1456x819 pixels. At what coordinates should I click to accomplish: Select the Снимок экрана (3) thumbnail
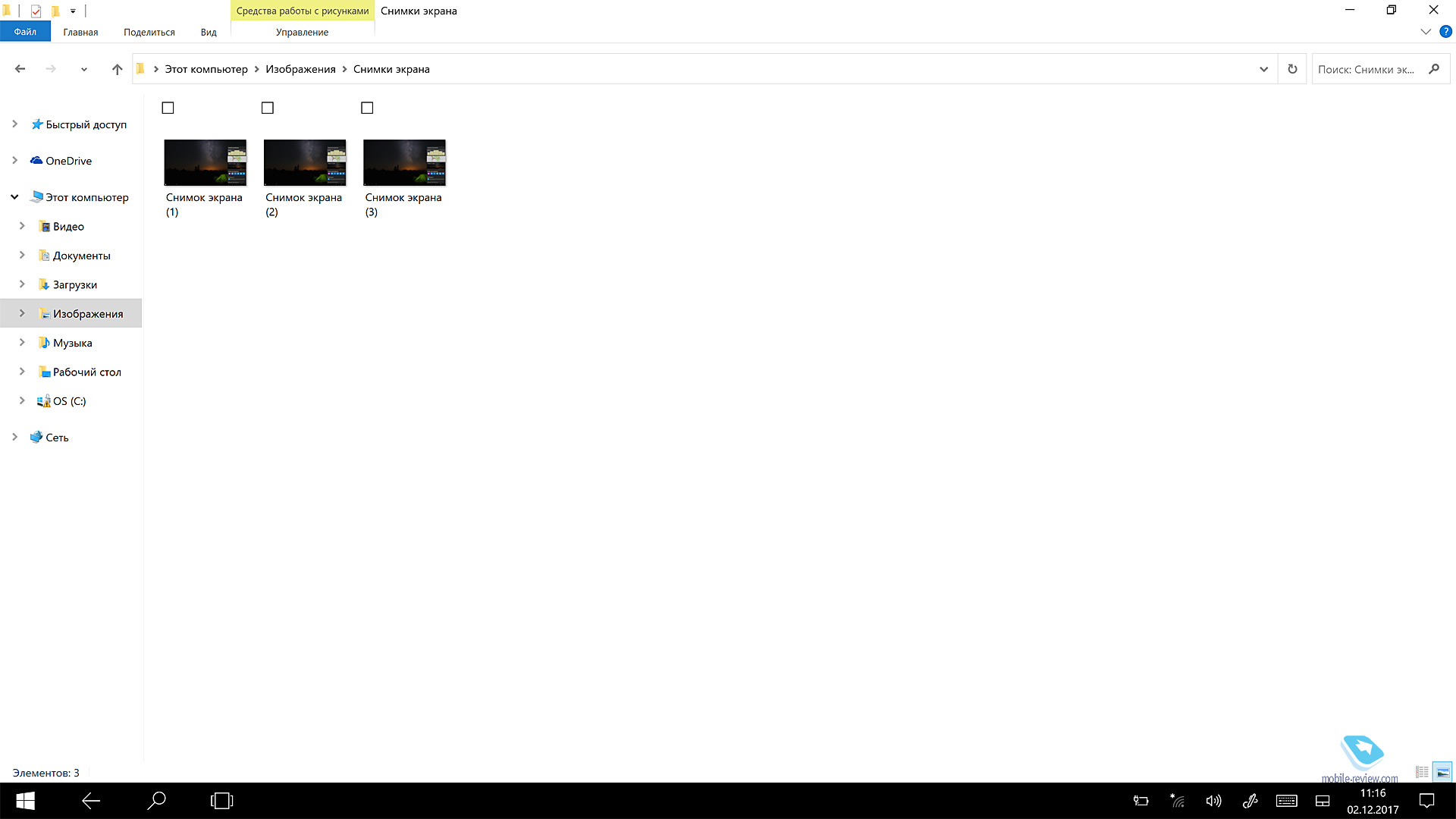click(x=404, y=162)
